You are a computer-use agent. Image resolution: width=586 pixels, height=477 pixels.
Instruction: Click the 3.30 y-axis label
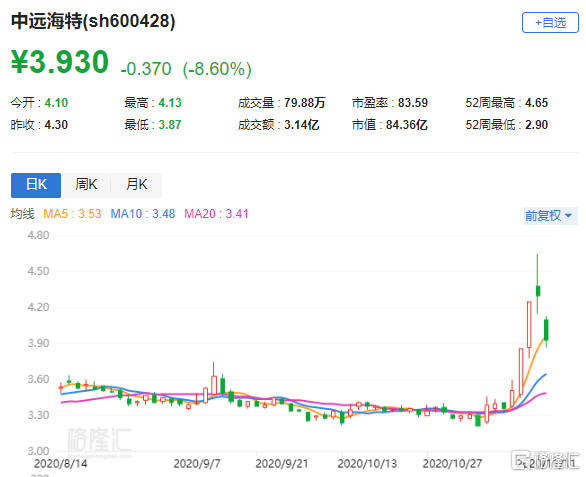(x=38, y=415)
